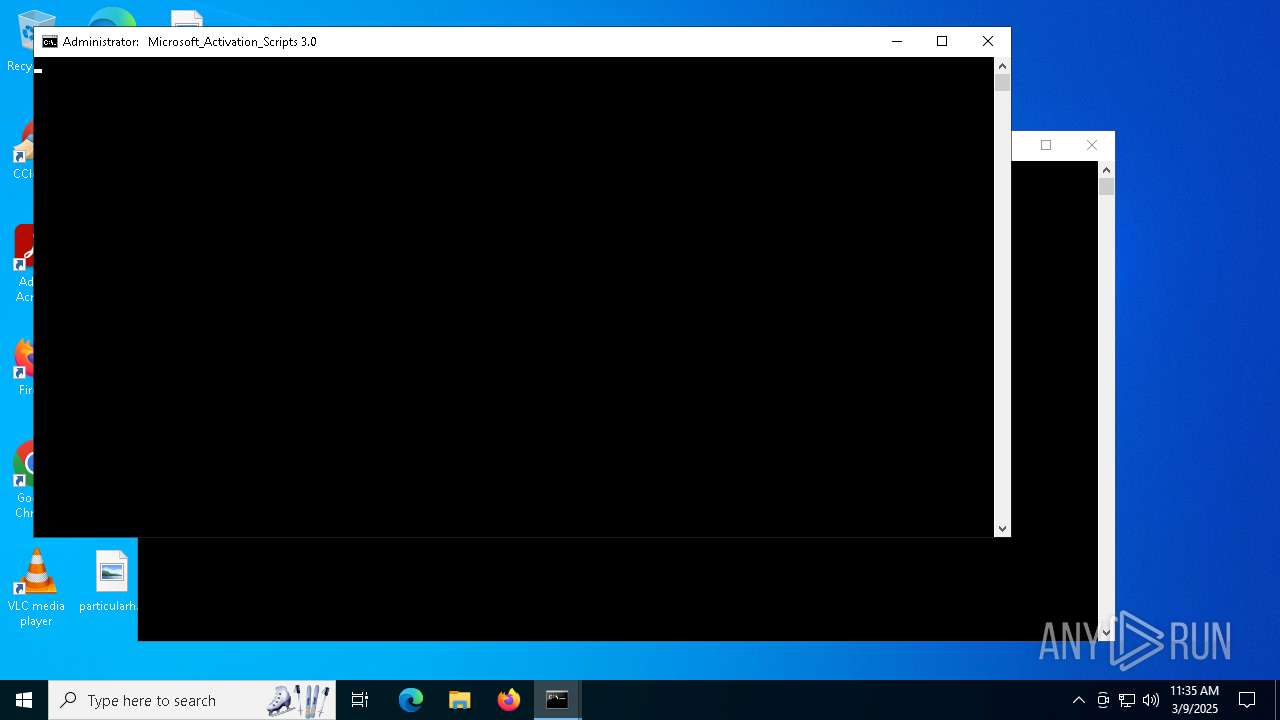Show hidden system tray icons

[1078, 700]
